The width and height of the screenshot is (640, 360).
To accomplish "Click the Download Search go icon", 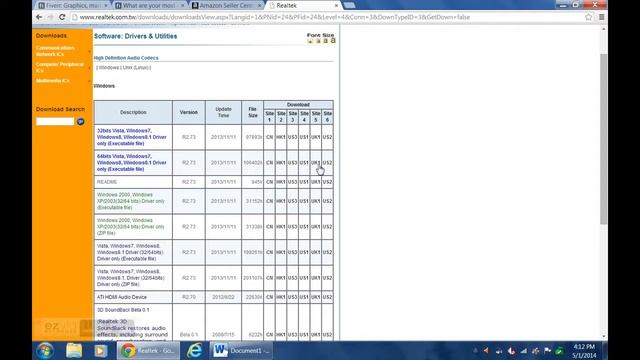I will tap(81, 122).
